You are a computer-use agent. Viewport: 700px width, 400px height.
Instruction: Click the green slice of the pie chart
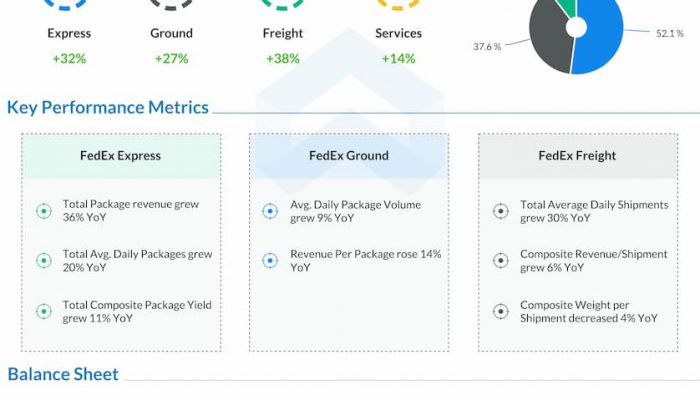click(x=567, y=6)
